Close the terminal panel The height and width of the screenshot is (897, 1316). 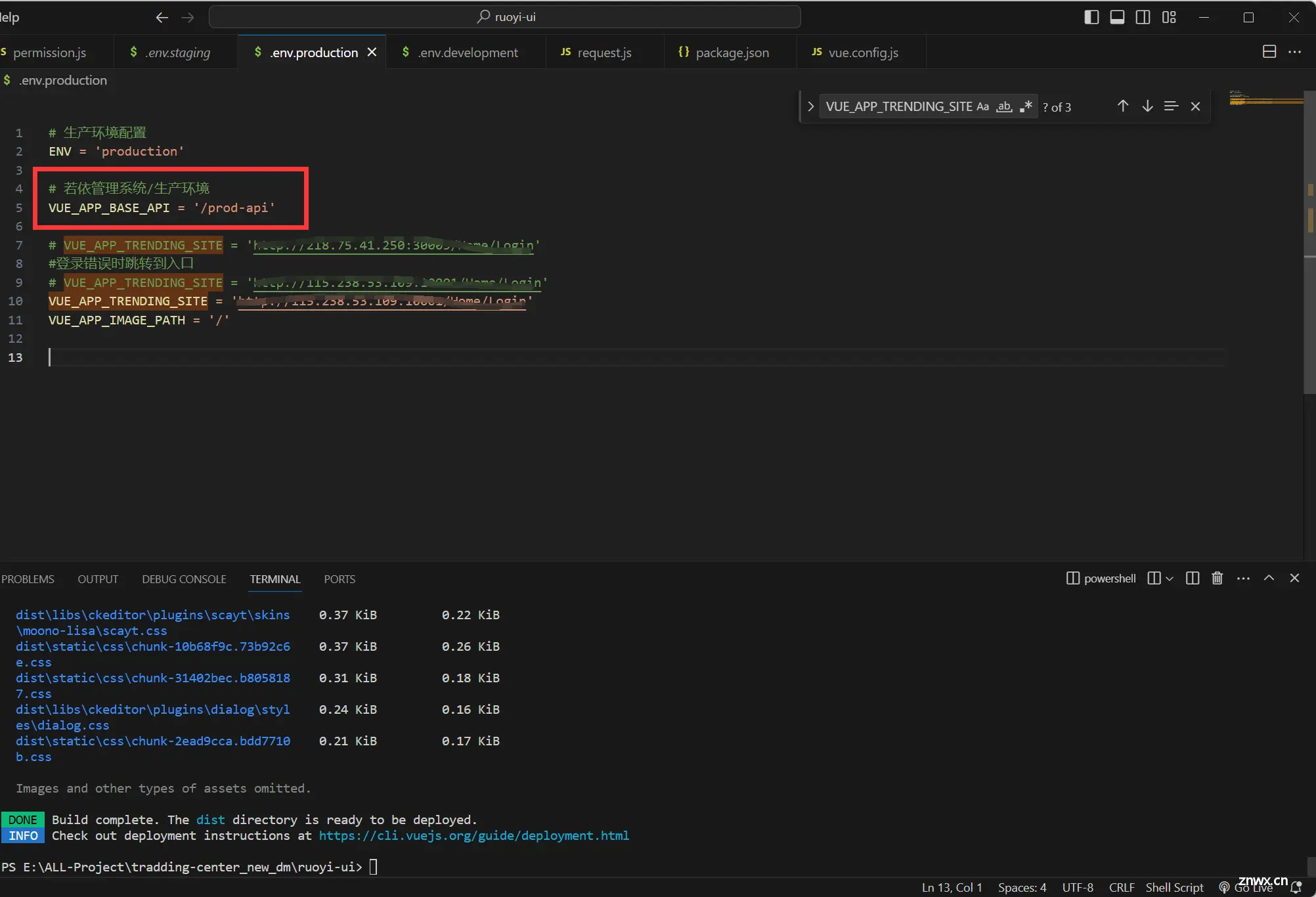coord(1294,579)
